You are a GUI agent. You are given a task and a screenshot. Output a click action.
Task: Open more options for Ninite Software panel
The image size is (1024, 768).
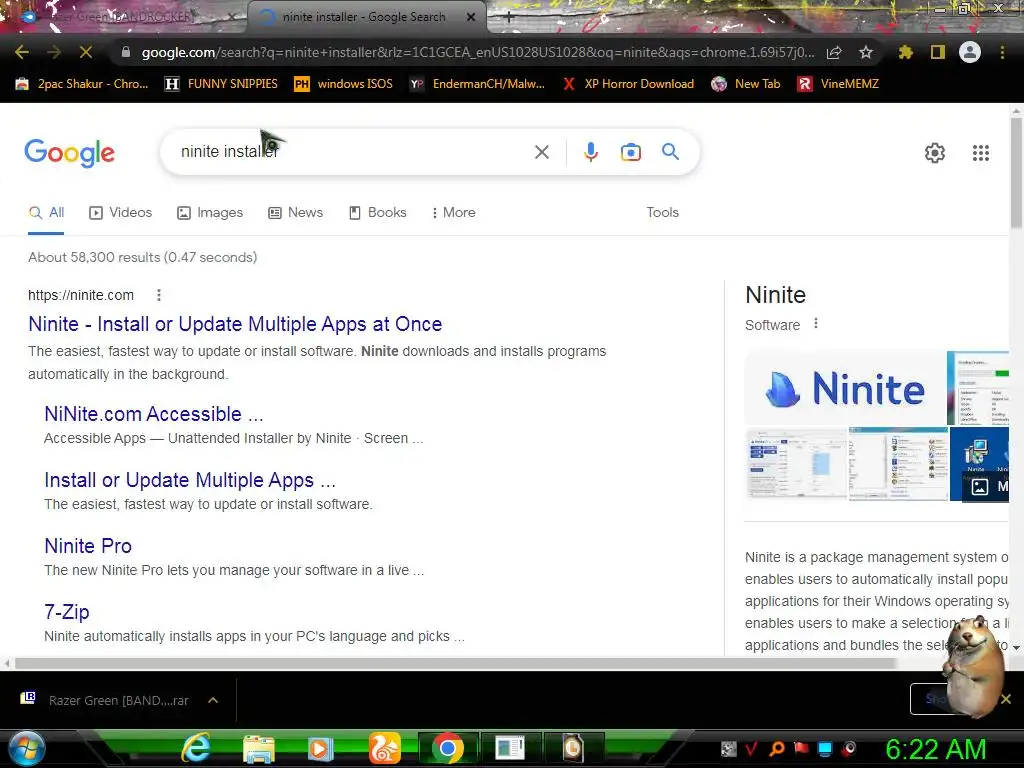point(816,323)
